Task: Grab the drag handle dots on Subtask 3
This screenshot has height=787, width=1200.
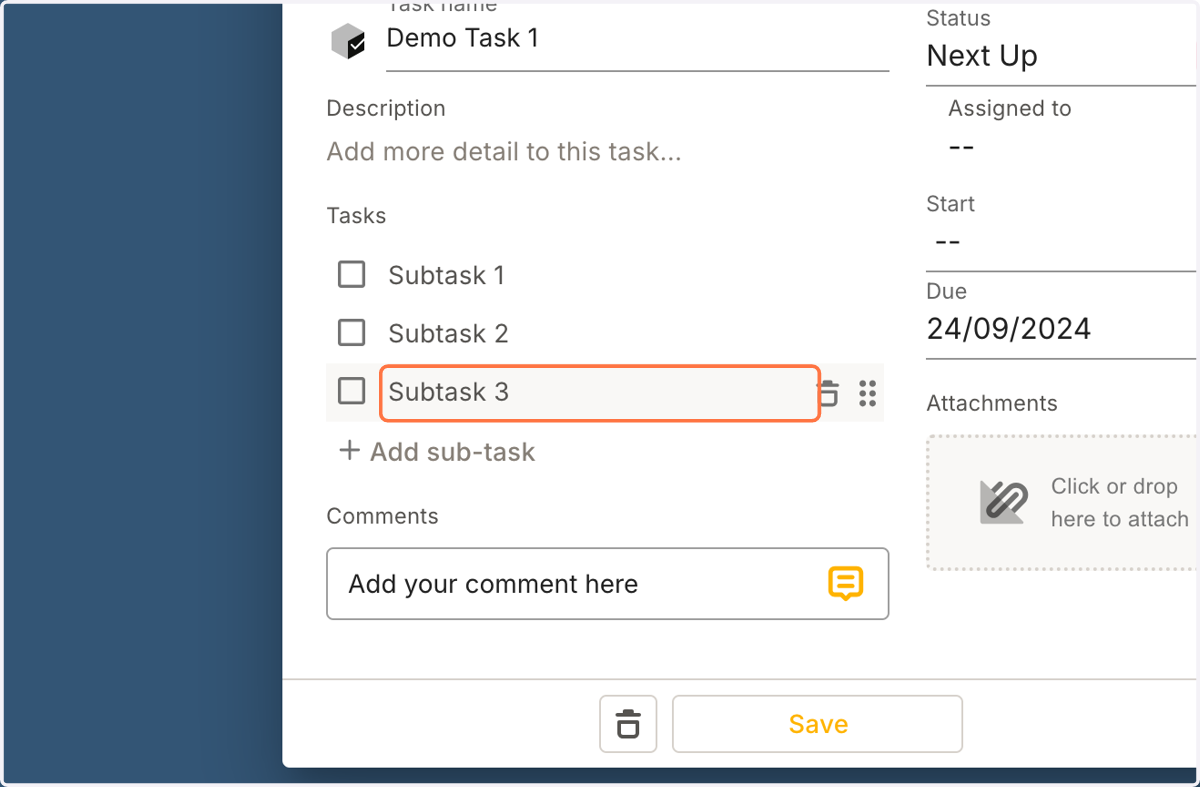Action: [867, 393]
